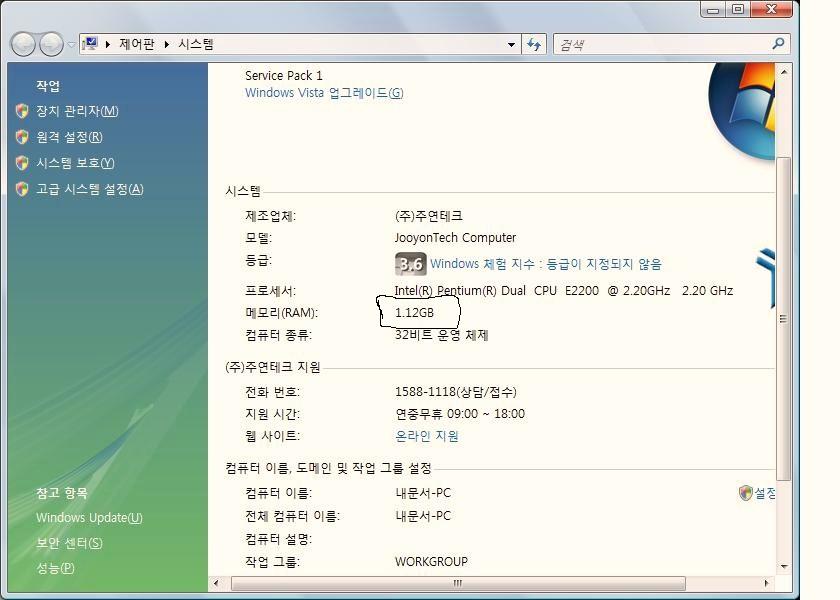Close the 시스템 window

coord(771,9)
